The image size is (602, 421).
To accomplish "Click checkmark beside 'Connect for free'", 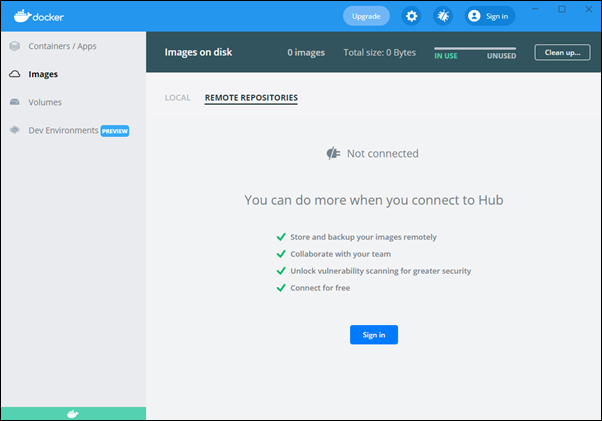I will click(x=281, y=287).
